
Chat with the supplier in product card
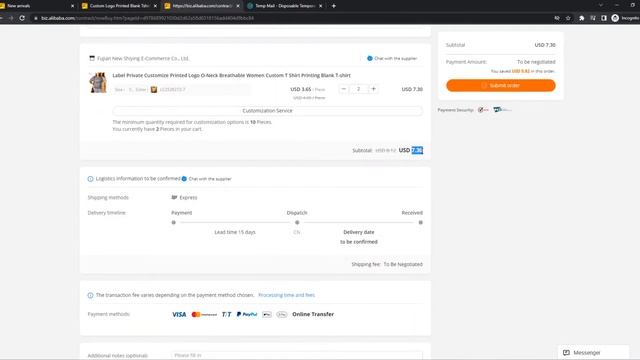[x=392, y=58]
